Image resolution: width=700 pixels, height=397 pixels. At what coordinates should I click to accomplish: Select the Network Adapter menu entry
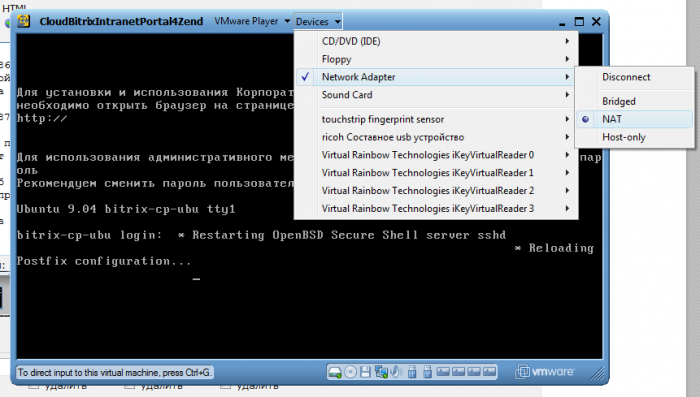(436, 77)
